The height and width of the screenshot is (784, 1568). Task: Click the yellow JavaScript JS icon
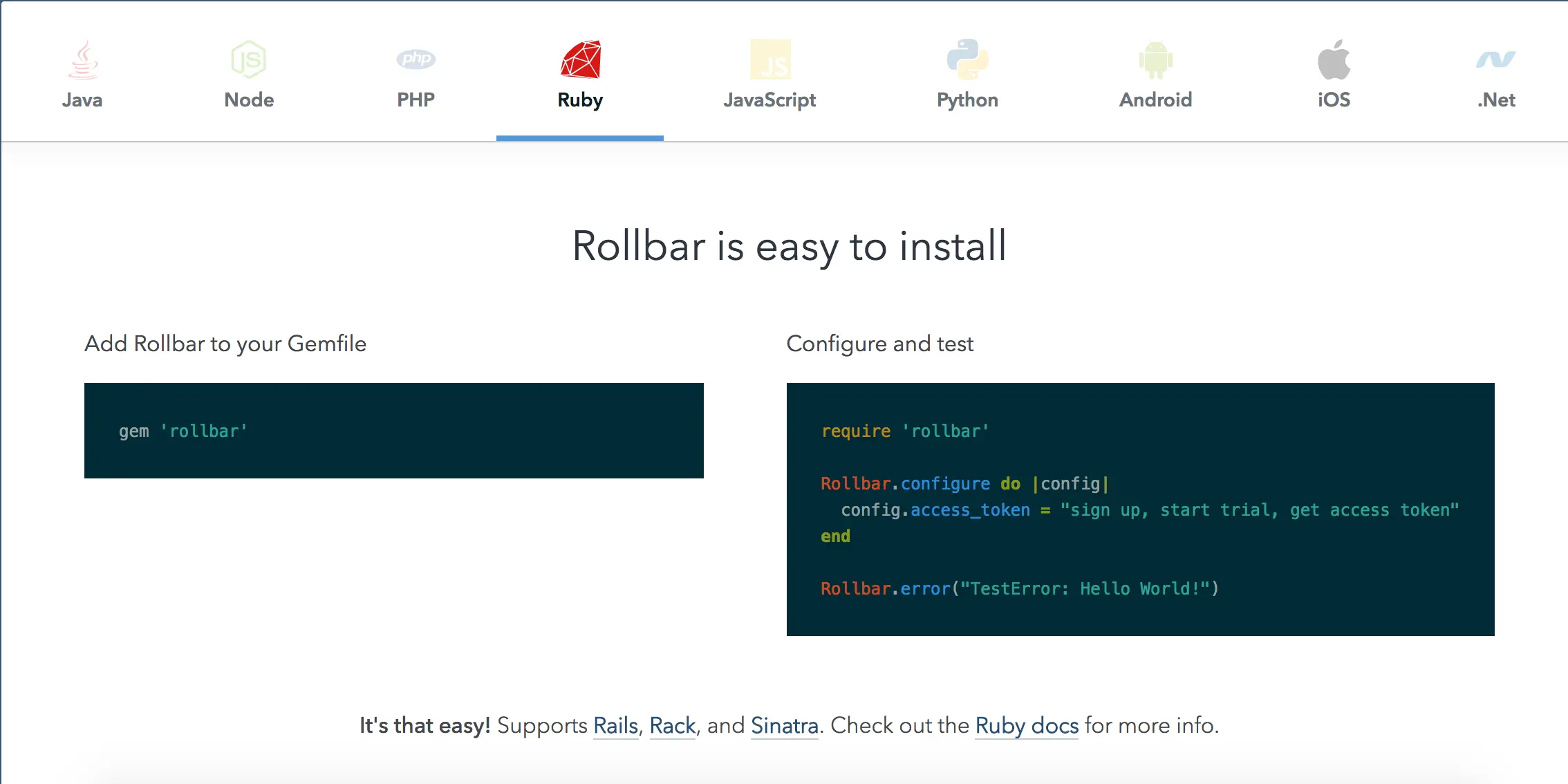tap(770, 59)
